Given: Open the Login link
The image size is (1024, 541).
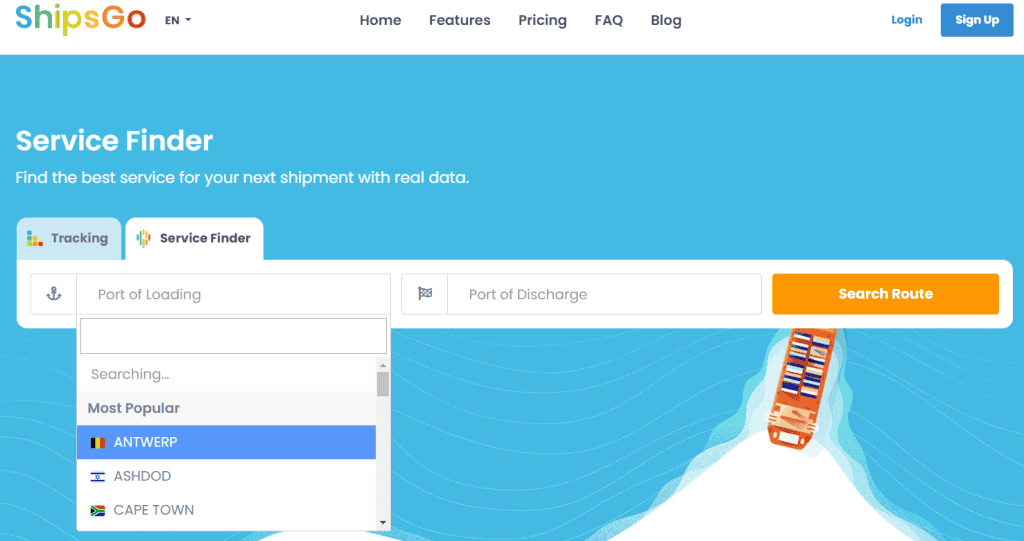Looking at the screenshot, I should (906, 20).
